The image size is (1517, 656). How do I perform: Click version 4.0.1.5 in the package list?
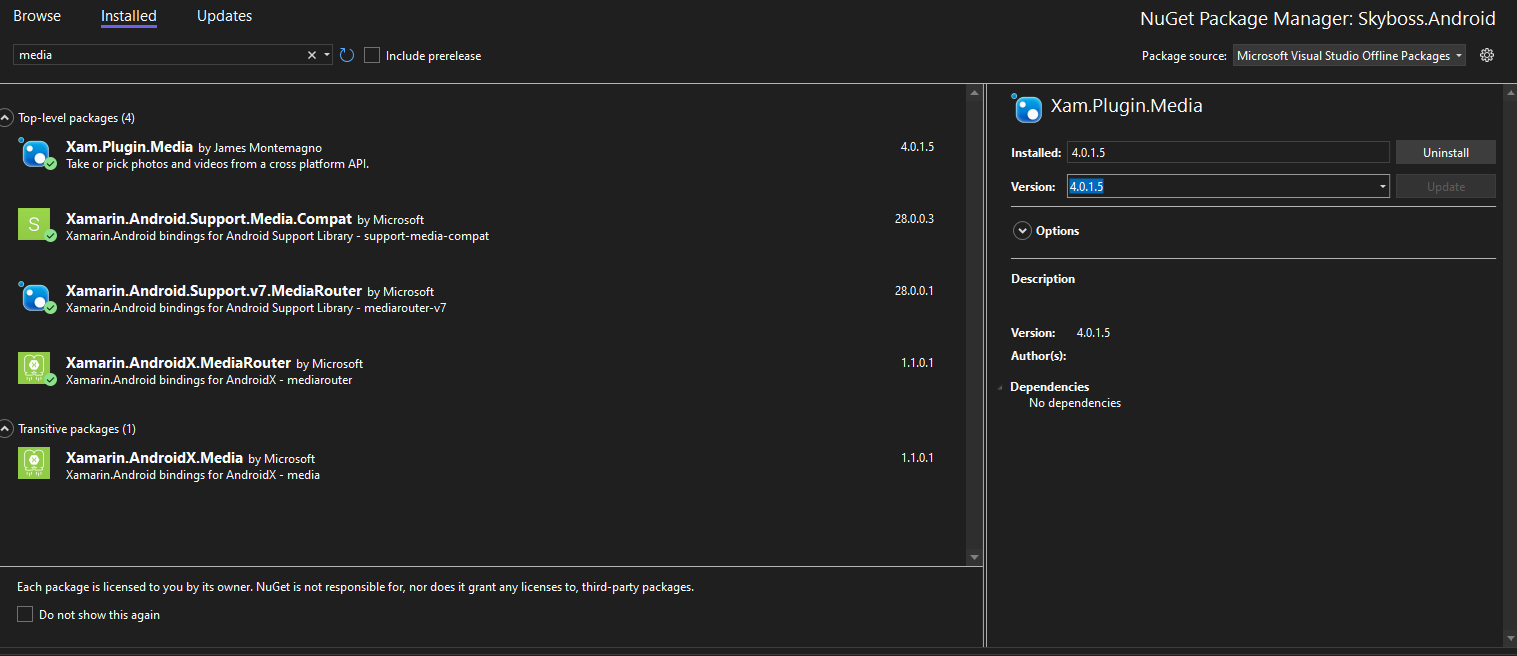tap(917, 147)
